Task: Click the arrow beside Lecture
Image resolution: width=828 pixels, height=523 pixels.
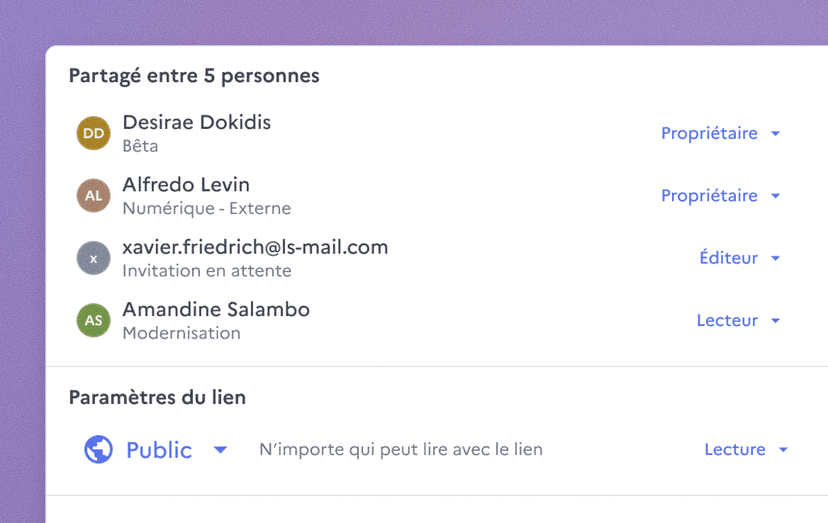Action: coord(783,450)
